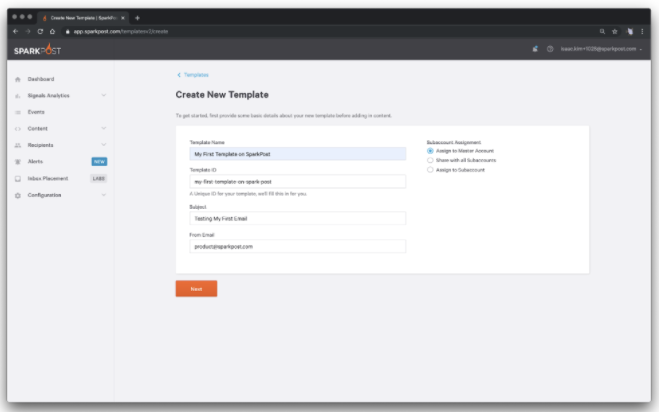
Task: Click the orange Next button
Action: tap(196, 289)
